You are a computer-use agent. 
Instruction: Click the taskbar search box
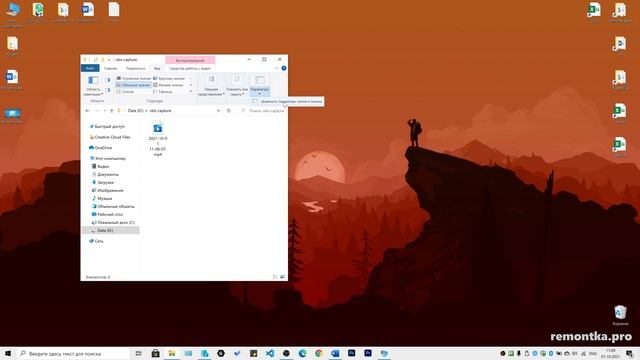coord(73,353)
